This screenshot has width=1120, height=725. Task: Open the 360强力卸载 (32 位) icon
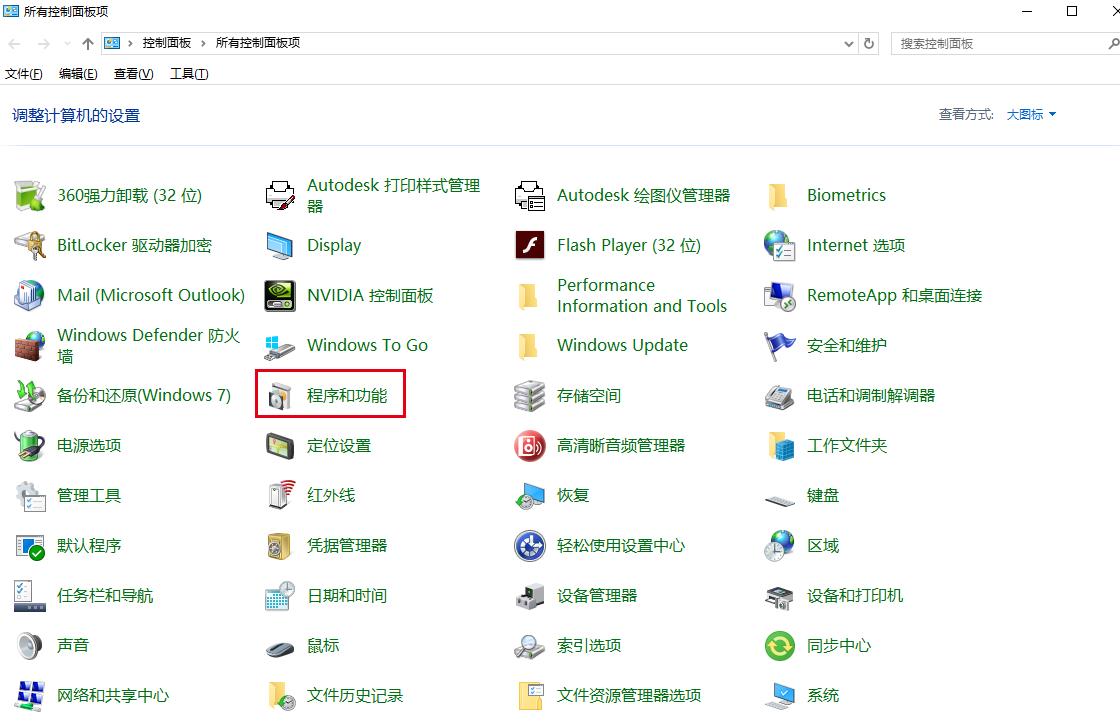(x=30, y=195)
